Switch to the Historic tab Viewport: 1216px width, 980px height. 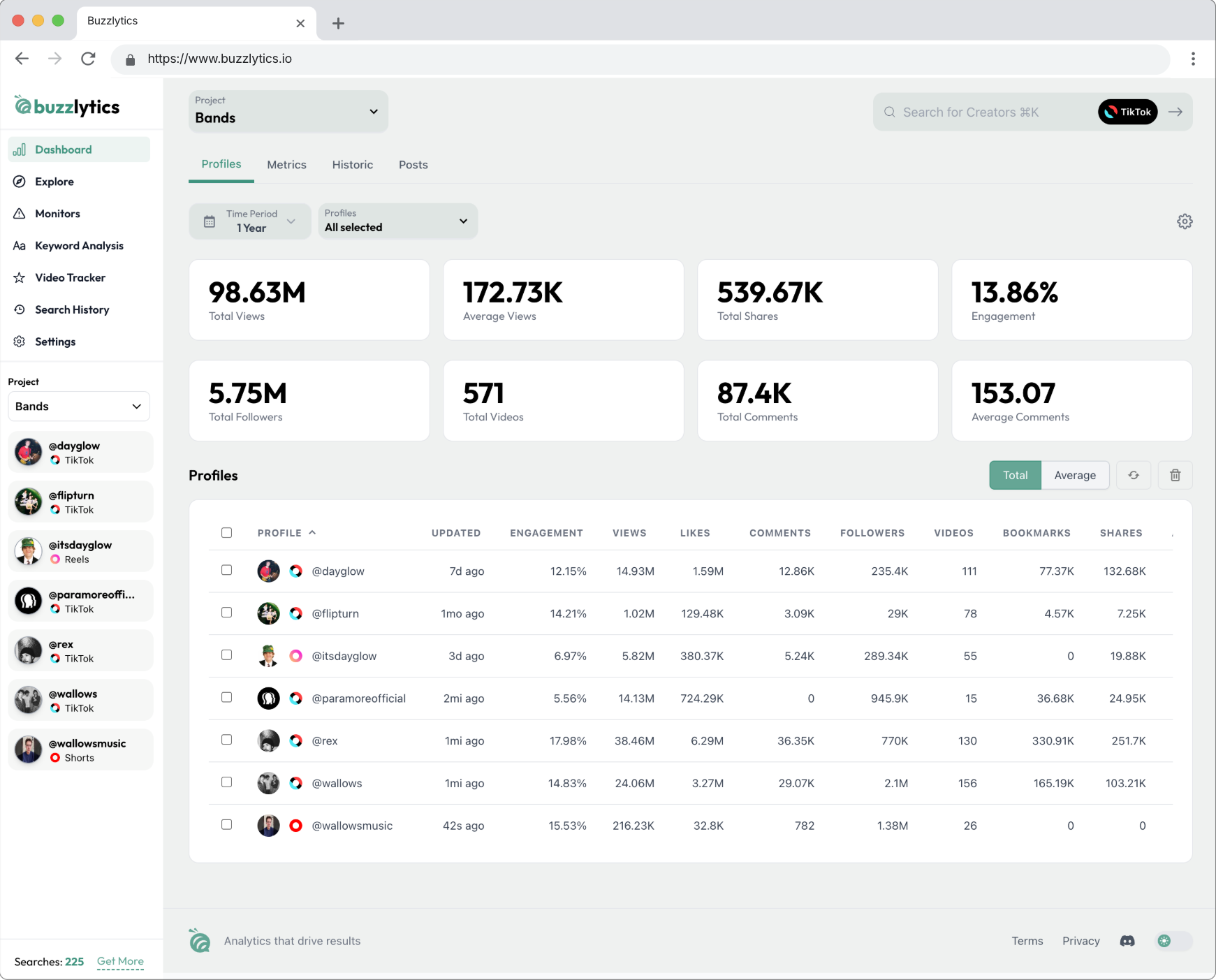[x=353, y=165]
